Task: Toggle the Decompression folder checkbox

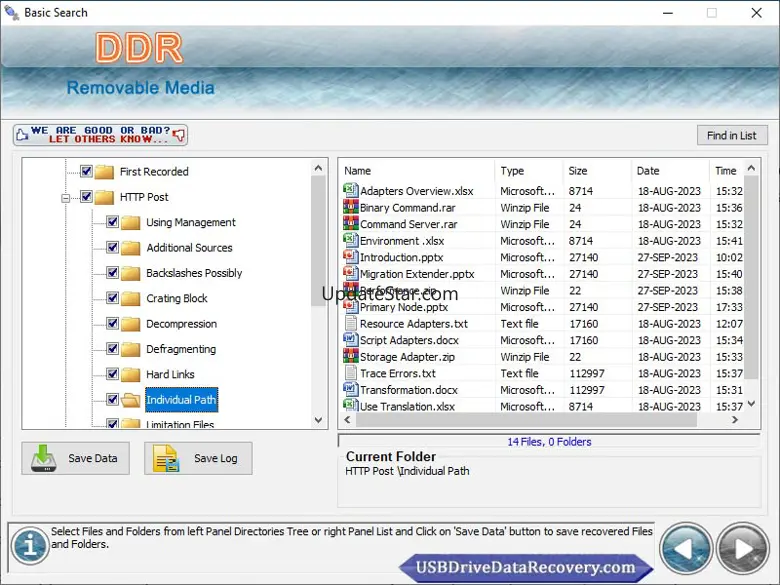Action: (113, 324)
